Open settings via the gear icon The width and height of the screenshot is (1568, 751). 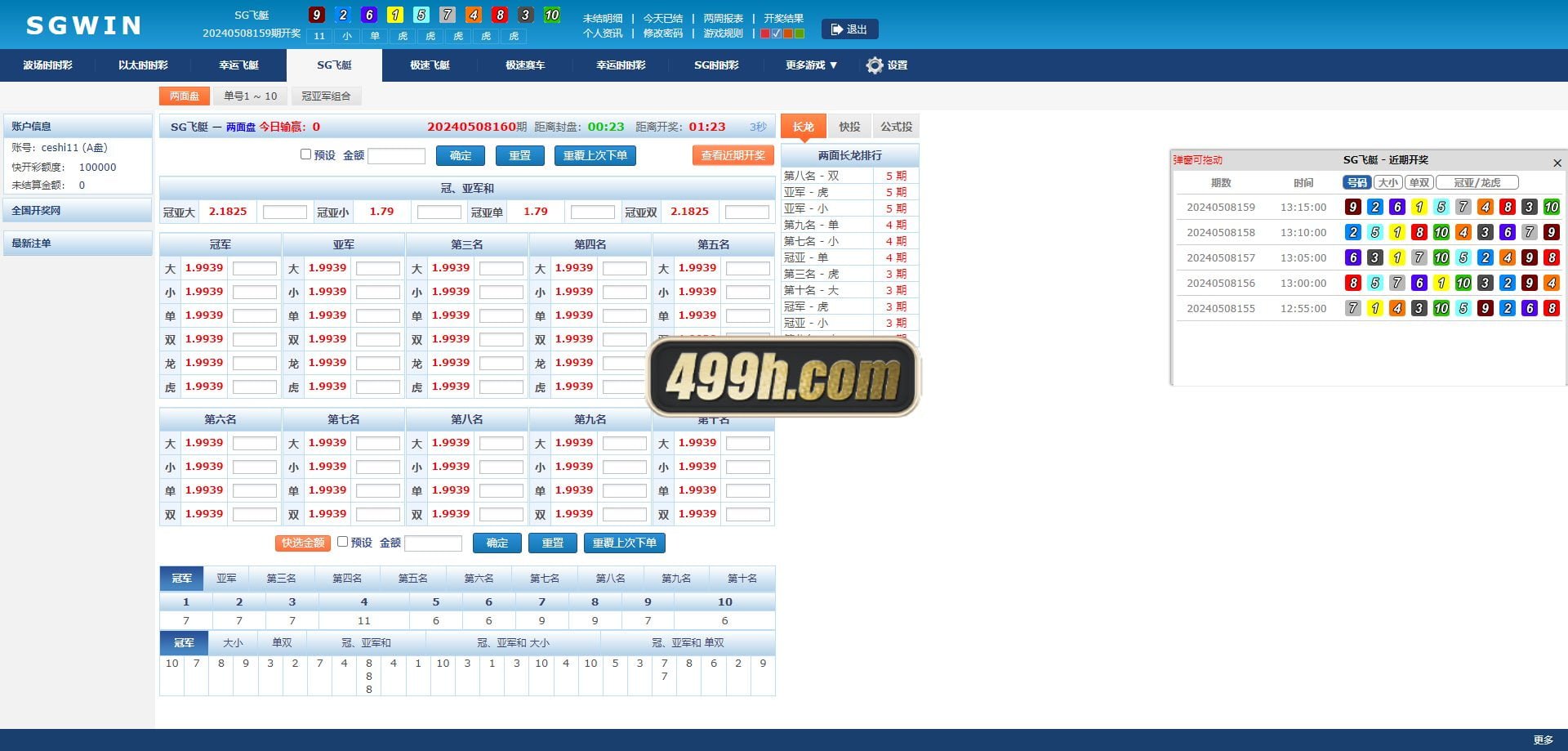tap(875, 65)
